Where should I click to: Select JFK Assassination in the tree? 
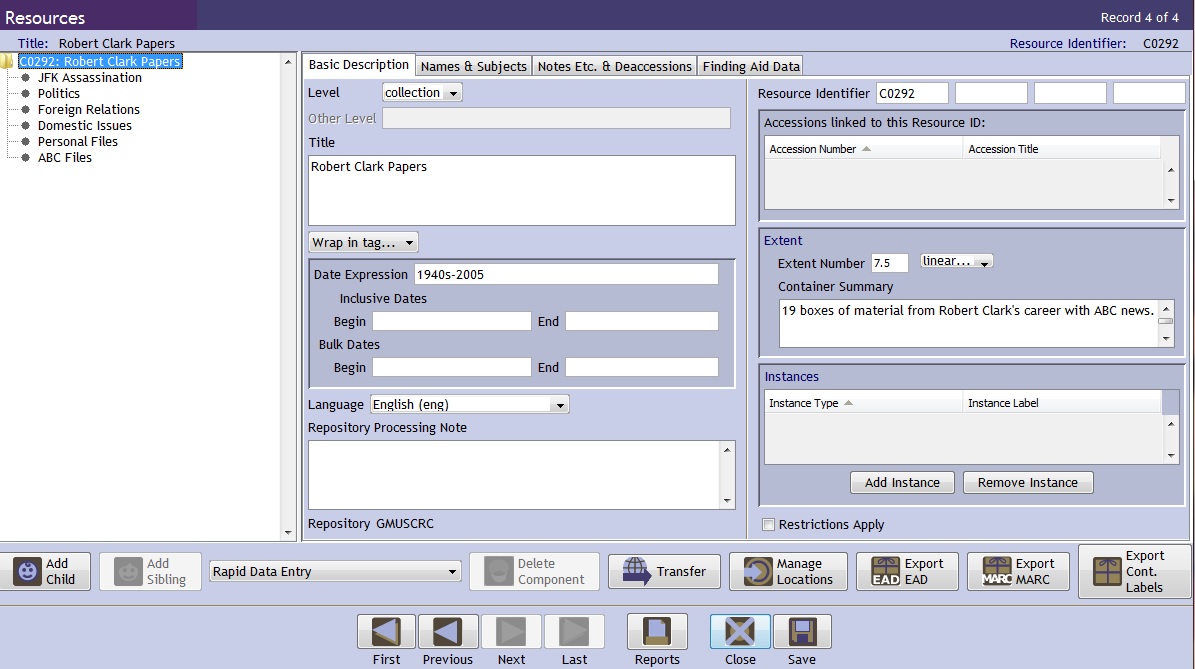(x=89, y=78)
